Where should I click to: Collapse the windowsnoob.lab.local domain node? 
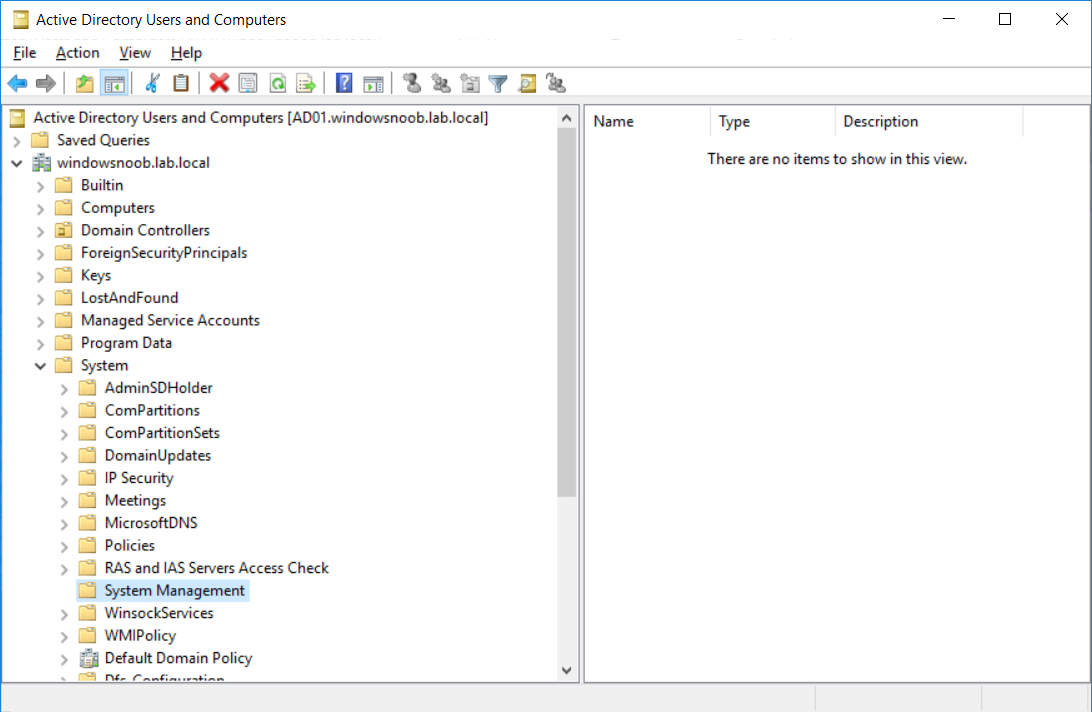[17, 164]
